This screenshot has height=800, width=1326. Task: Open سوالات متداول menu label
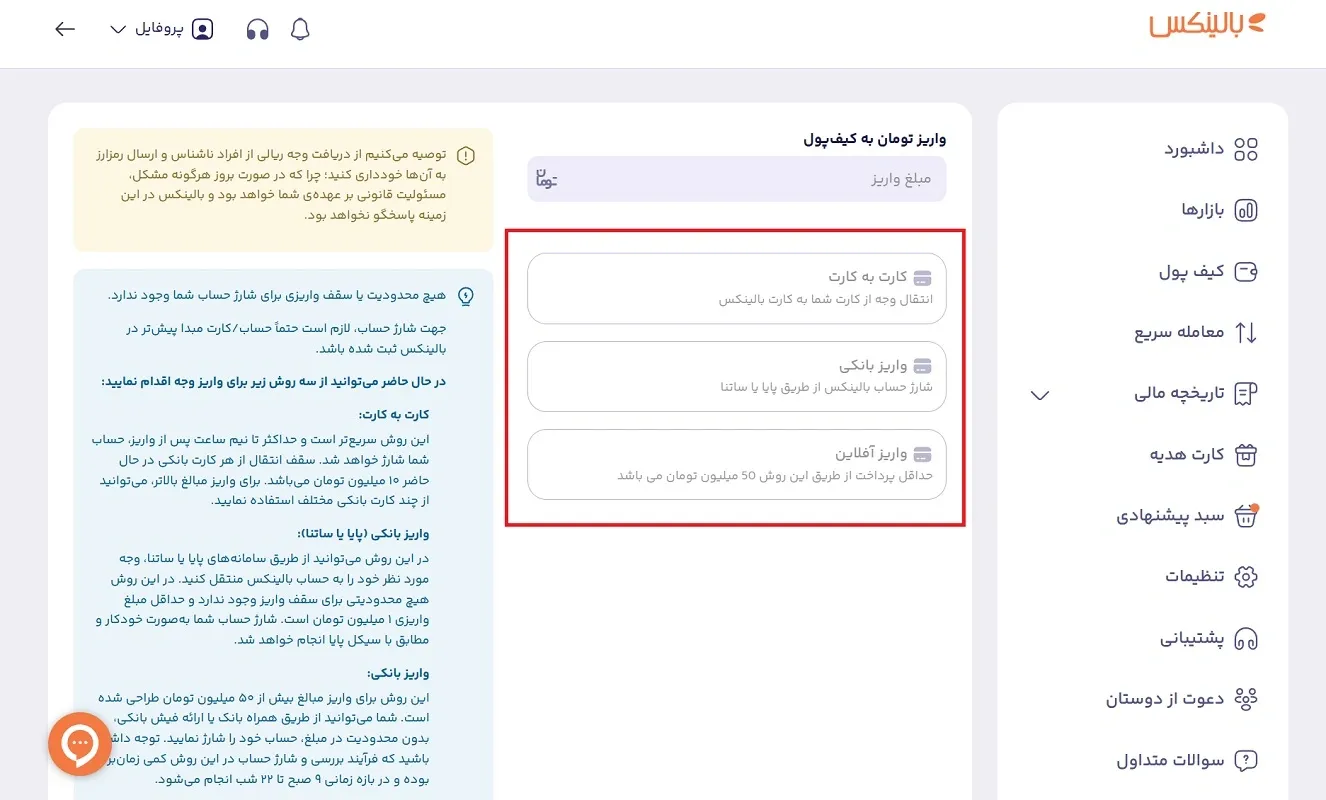(1170, 760)
